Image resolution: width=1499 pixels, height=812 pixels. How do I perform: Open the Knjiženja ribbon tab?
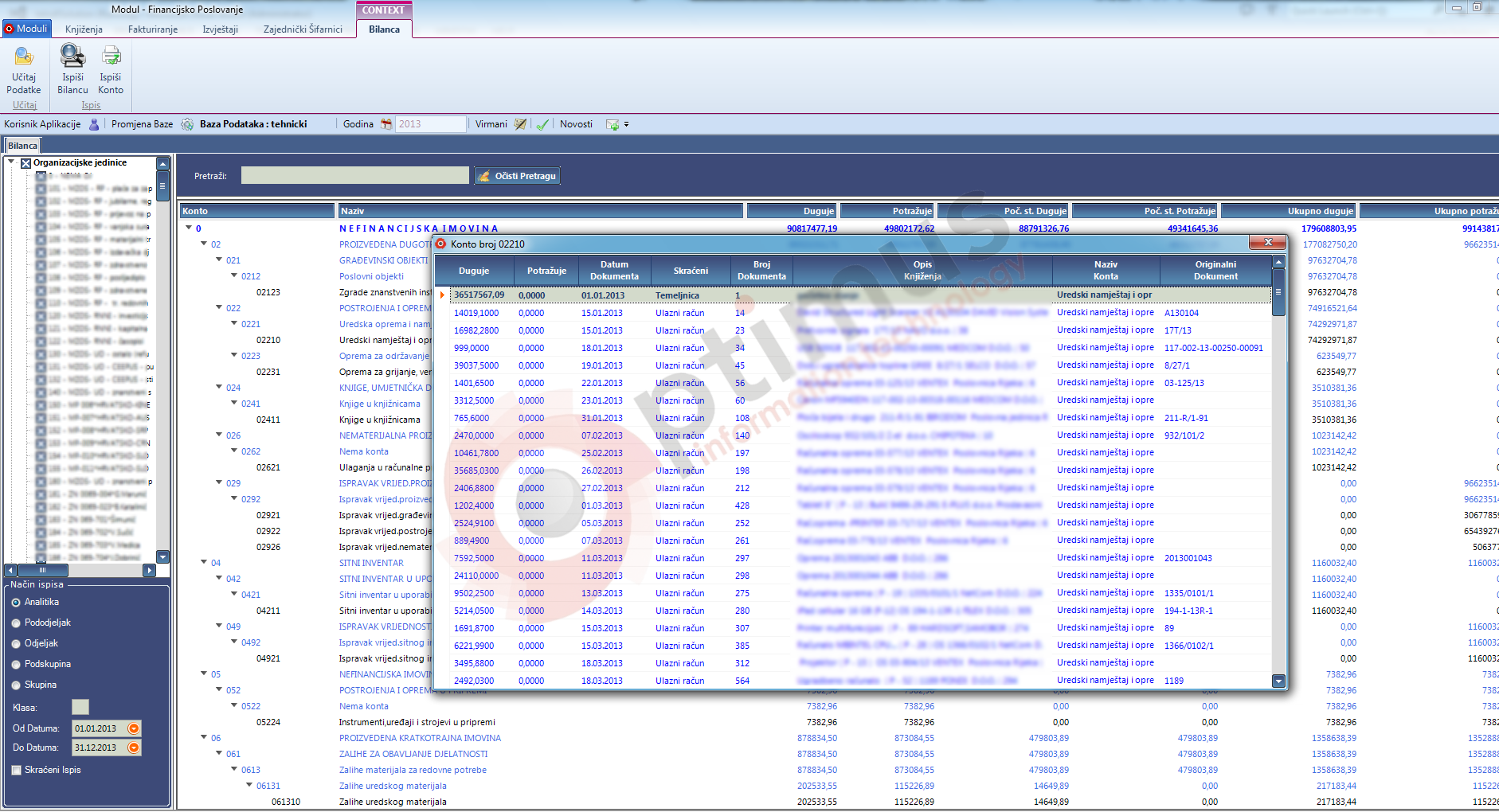(84, 29)
